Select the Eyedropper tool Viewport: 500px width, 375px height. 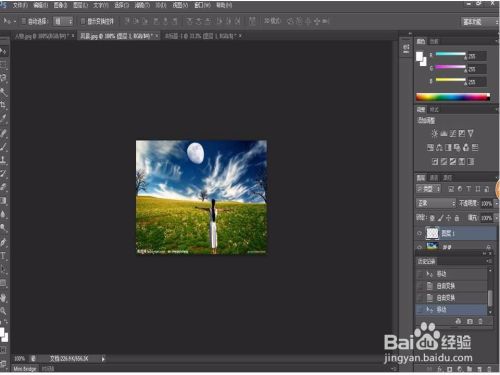[x=3, y=118]
